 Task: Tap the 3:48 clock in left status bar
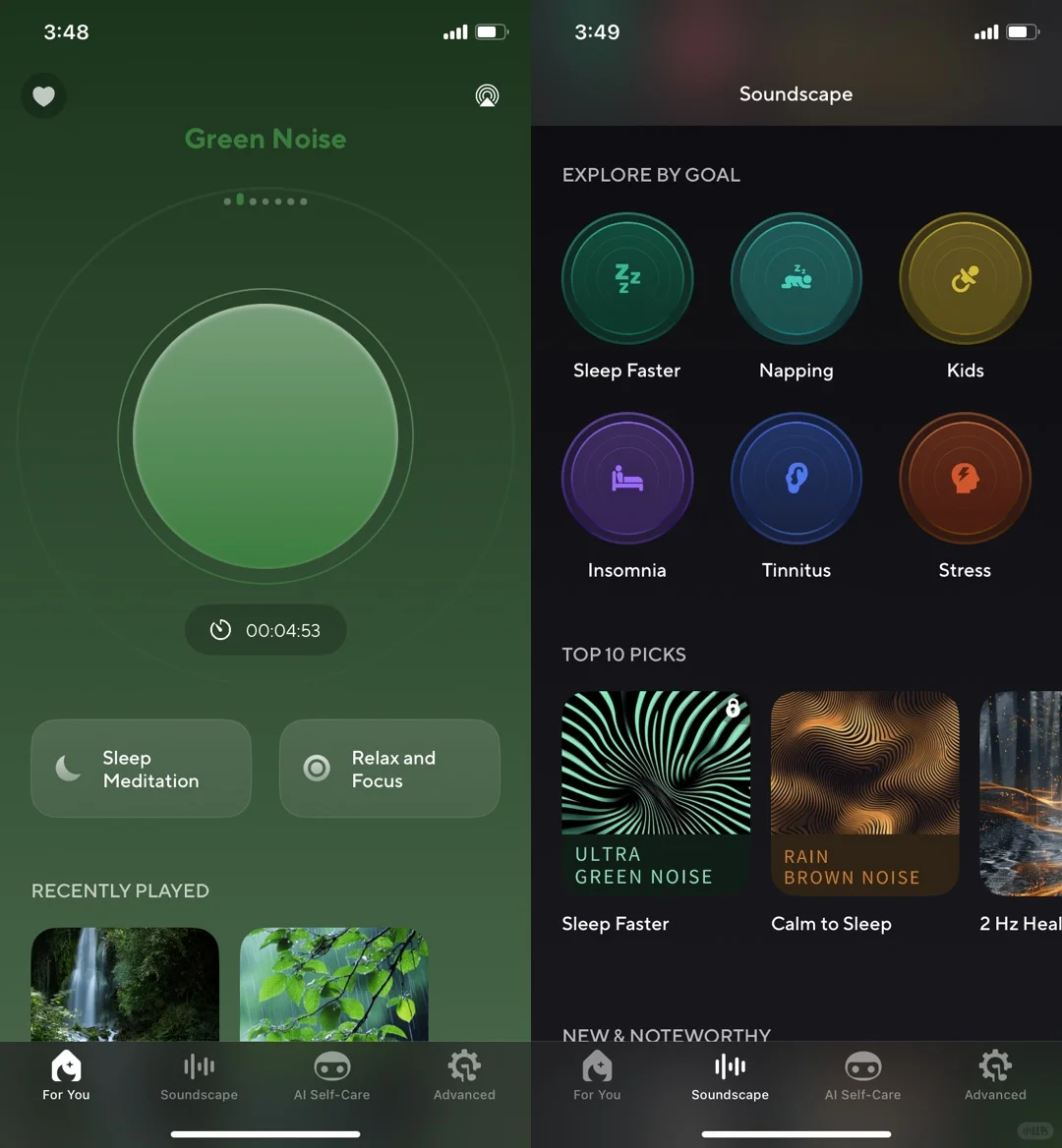(66, 32)
